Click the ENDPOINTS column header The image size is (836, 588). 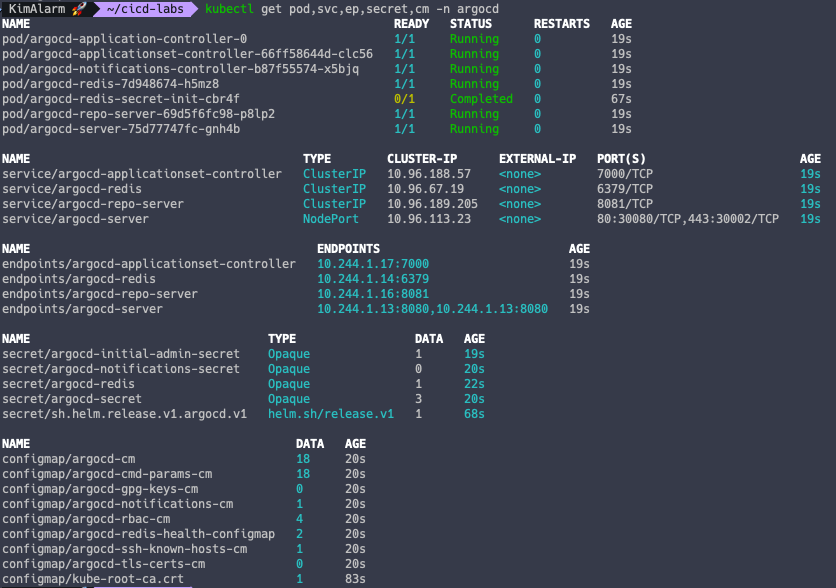coord(348,249)
